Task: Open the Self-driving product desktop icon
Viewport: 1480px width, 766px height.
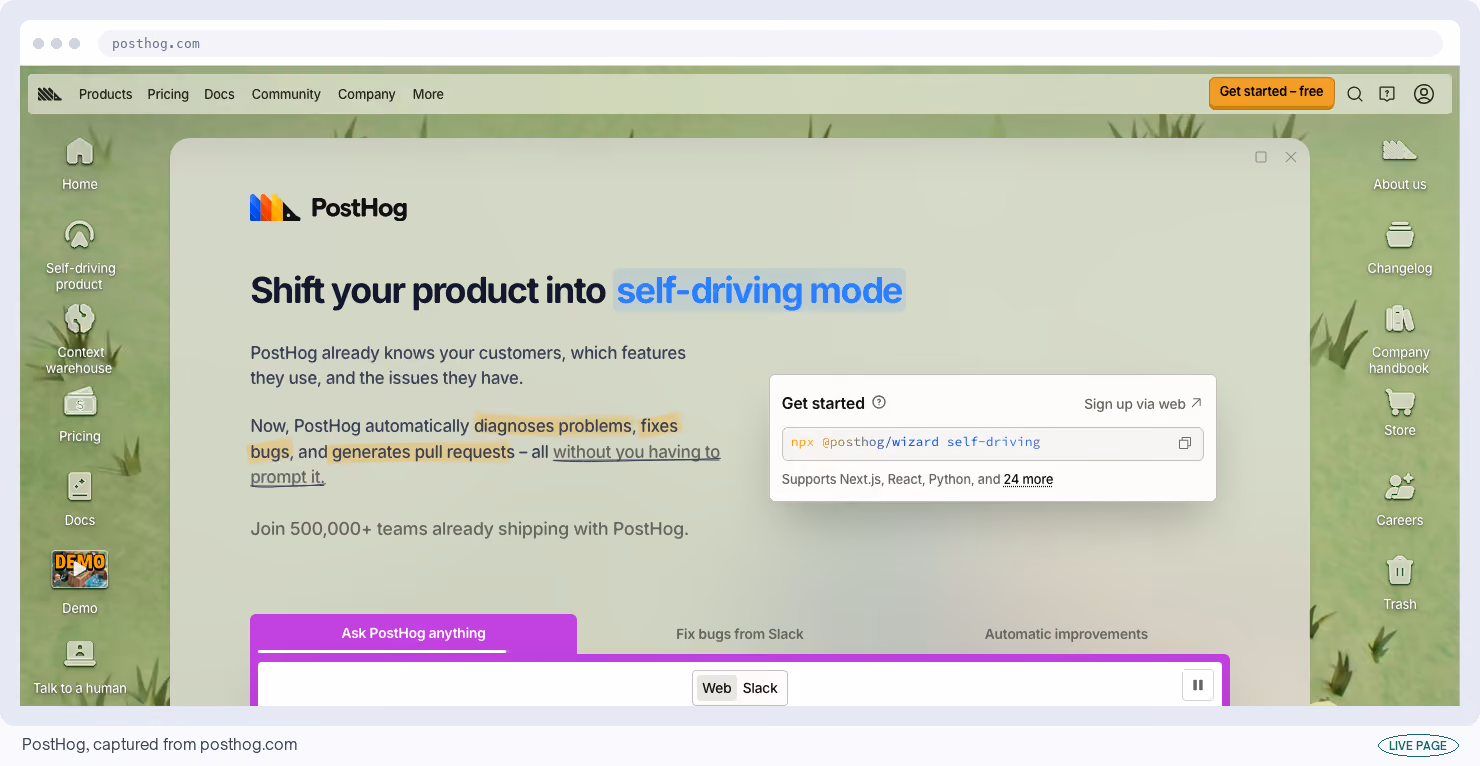Action: [x=80, y=236]
